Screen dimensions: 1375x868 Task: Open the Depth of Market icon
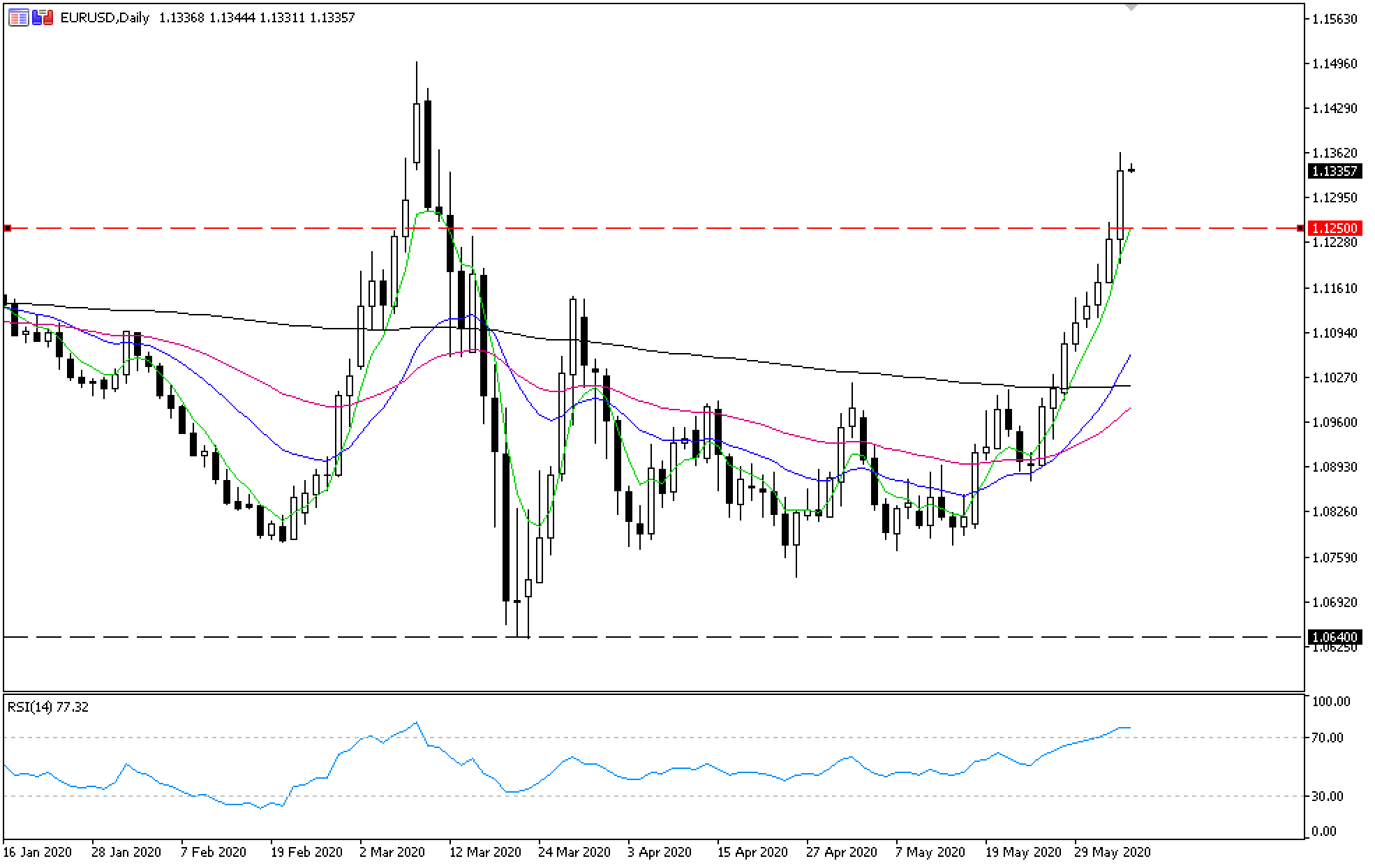(x=19, y=17)
